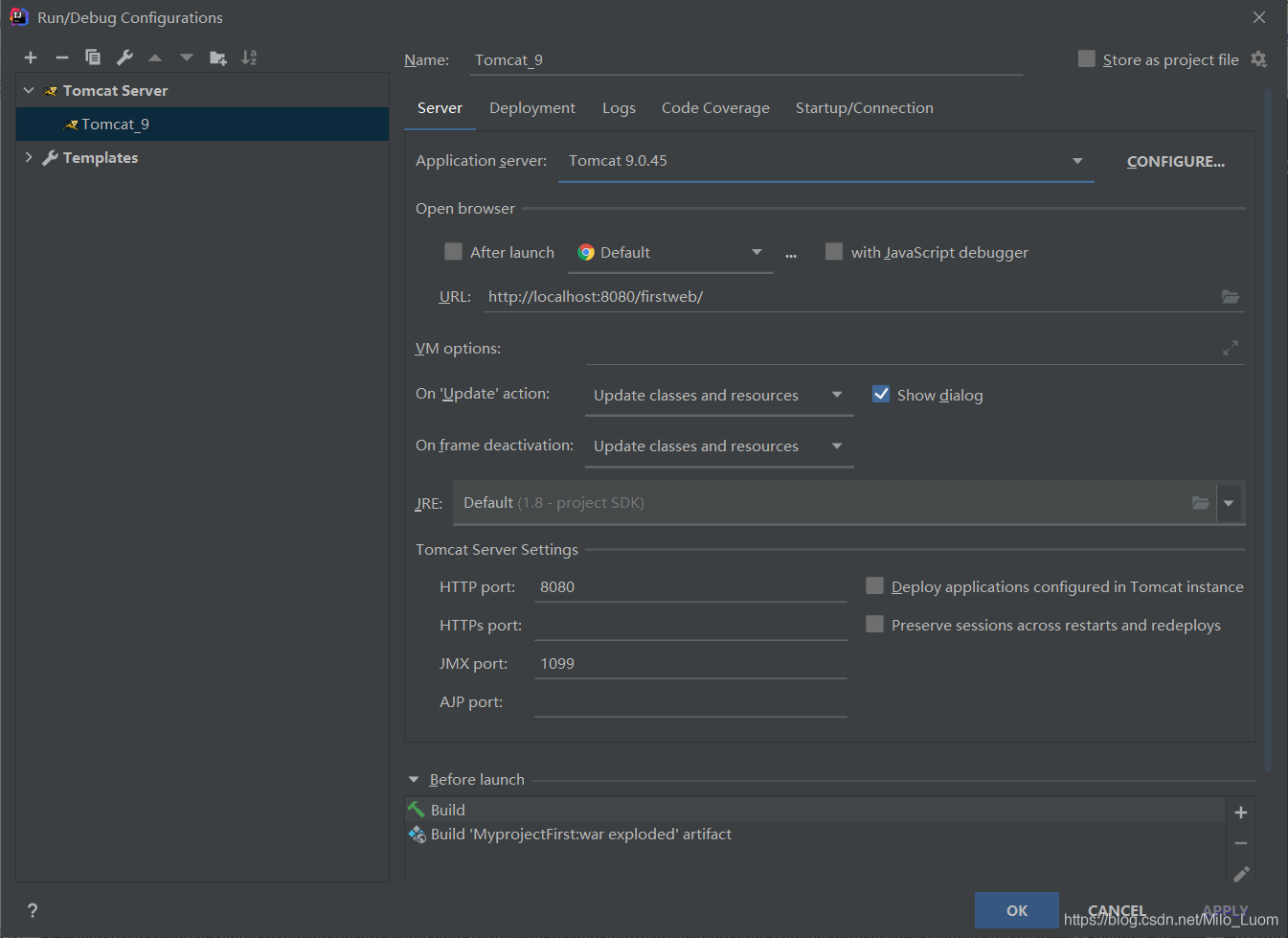The width and height of the screenshot is (1288, 938).
Task: Open the Application server dropdown
Action: 1077,161
